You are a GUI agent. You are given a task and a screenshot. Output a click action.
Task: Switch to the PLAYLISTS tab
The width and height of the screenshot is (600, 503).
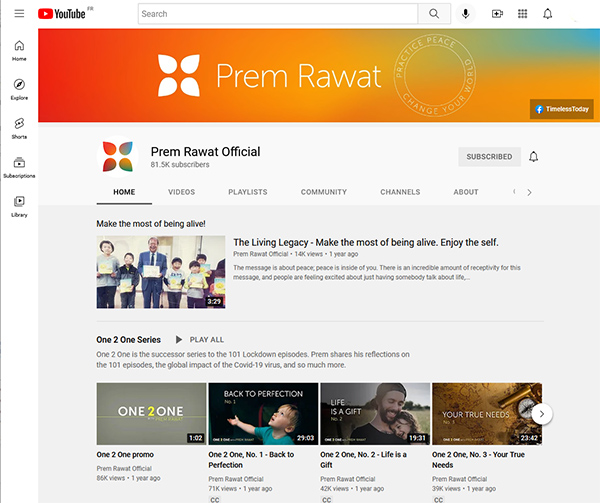click(247, 192)
